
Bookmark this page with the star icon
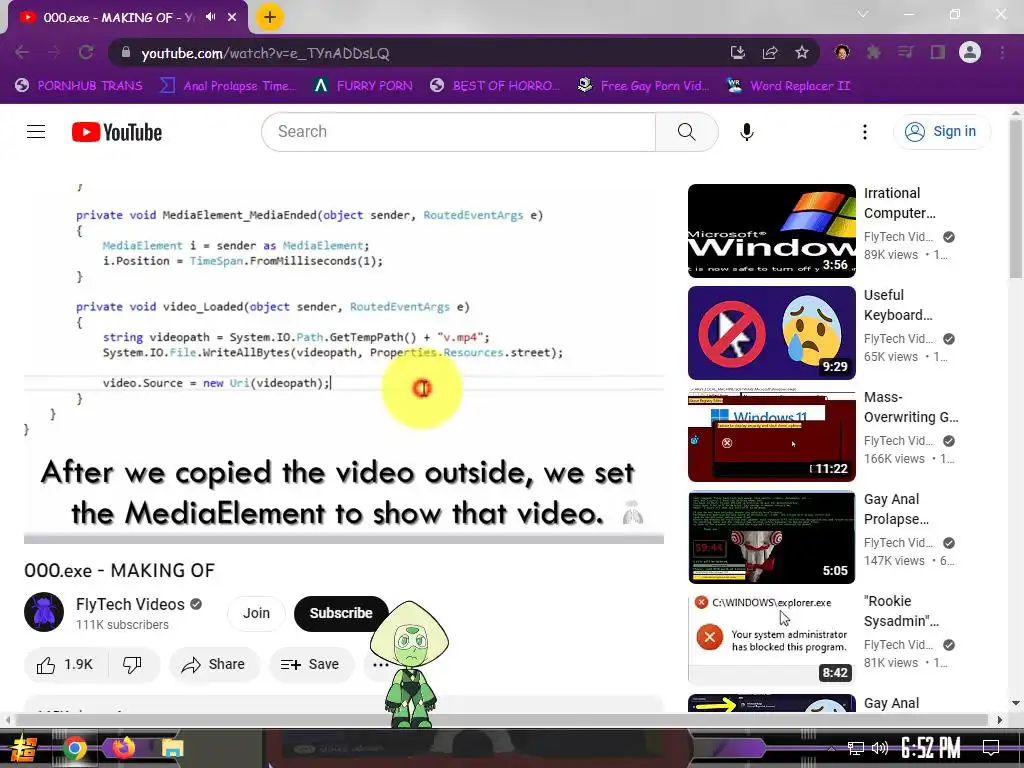click(x=802, y=52)
